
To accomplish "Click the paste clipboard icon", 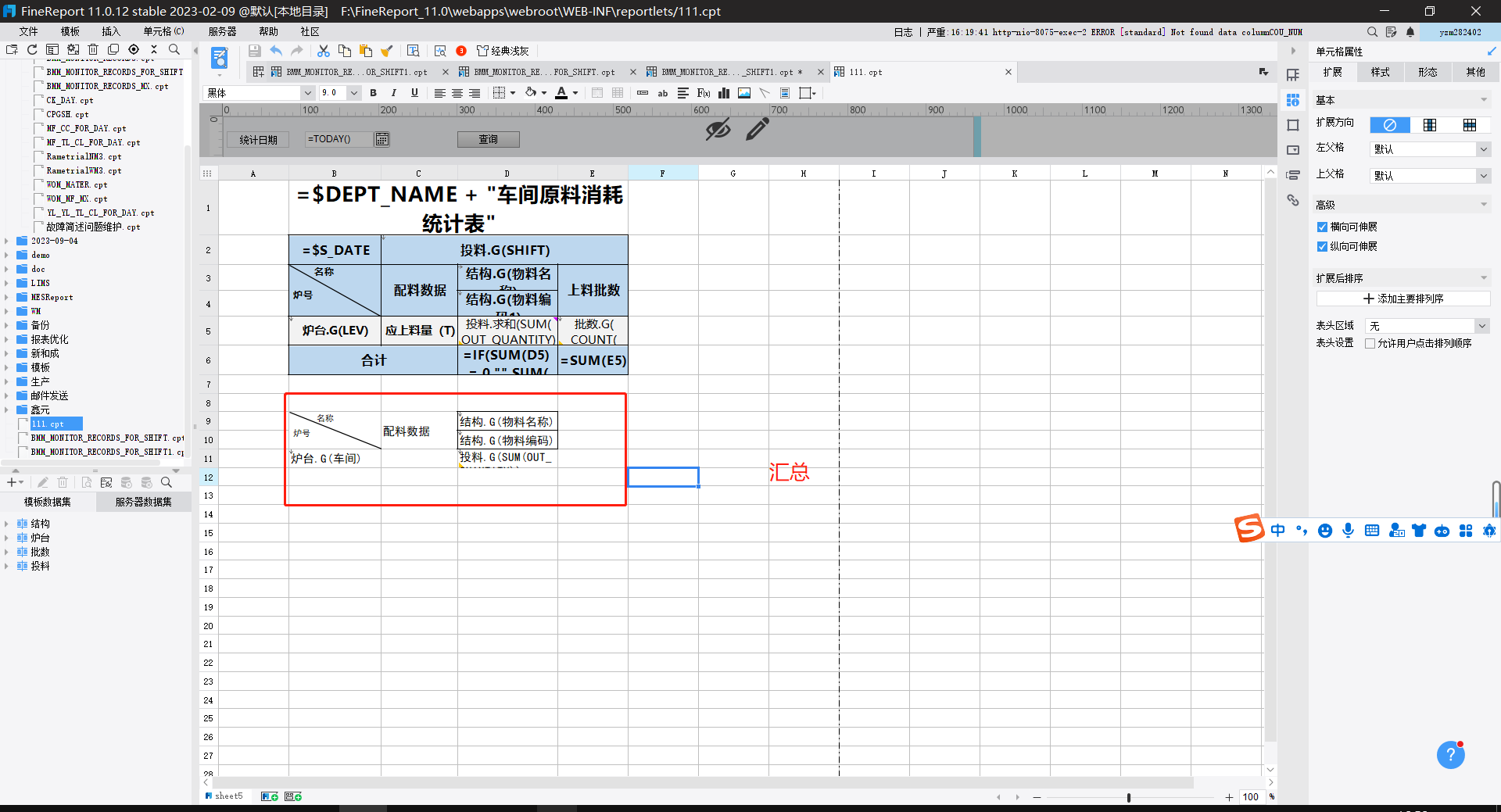I will coord(365,51).
